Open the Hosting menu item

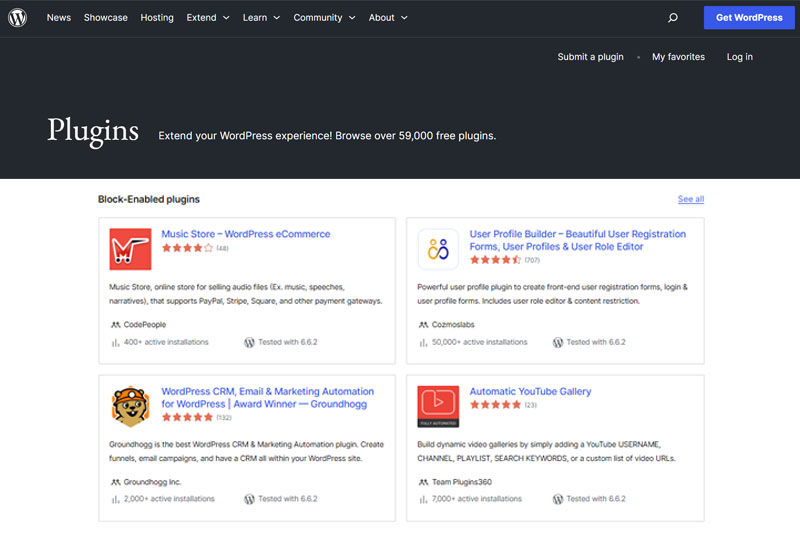[x=157, y=18]
